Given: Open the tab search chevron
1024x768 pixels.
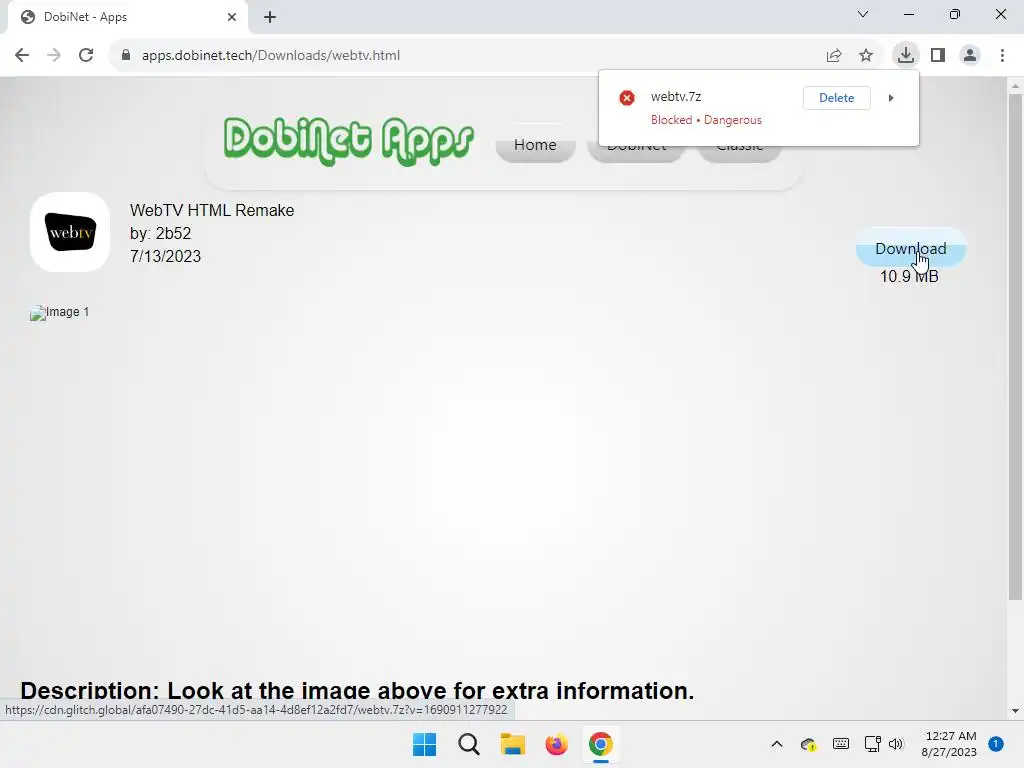Looking at the screenshot, I should point(863,14).
